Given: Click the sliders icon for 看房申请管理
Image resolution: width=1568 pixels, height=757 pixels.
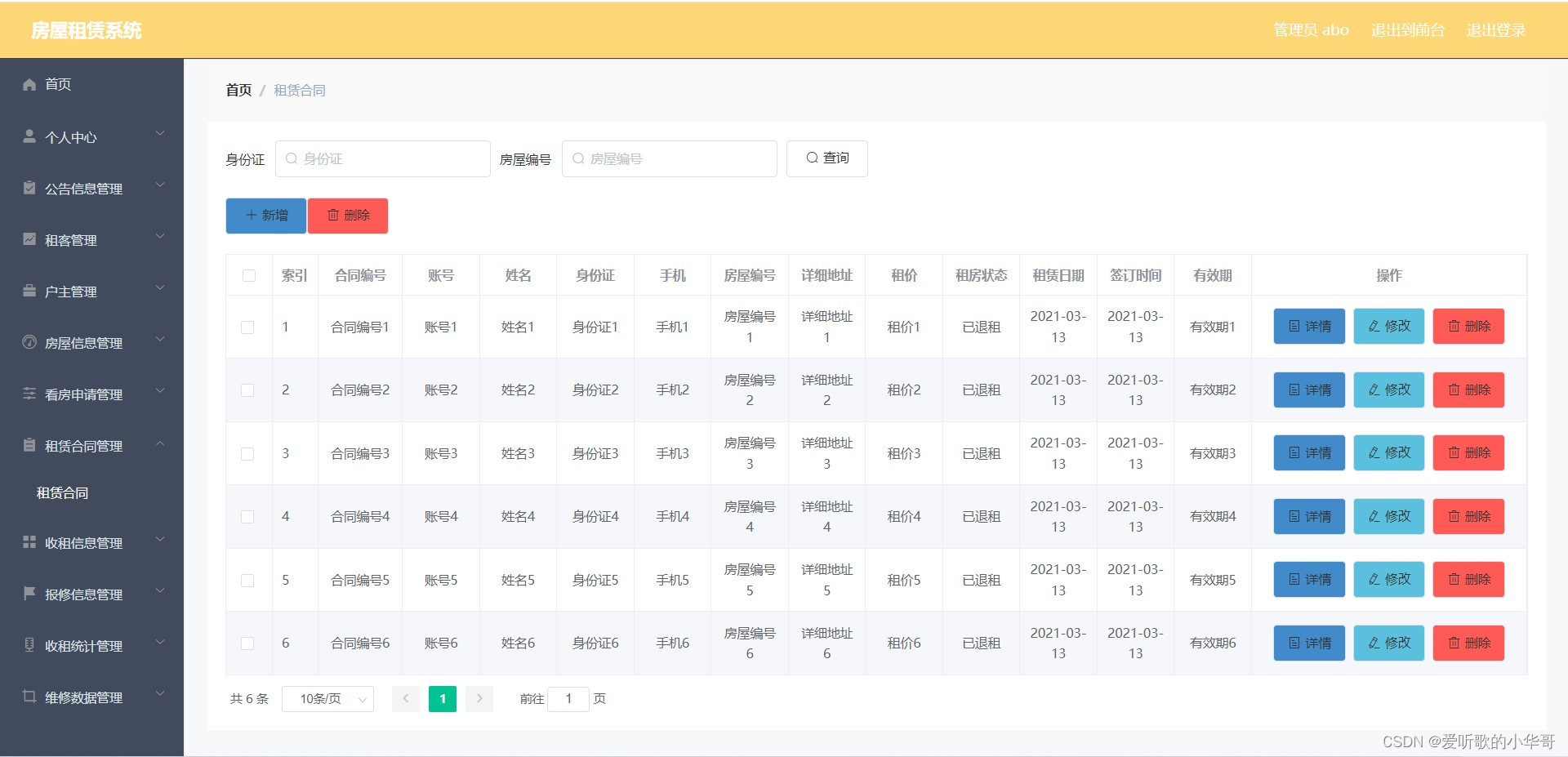Looking at the screenshot, I should tap(29, 394).
